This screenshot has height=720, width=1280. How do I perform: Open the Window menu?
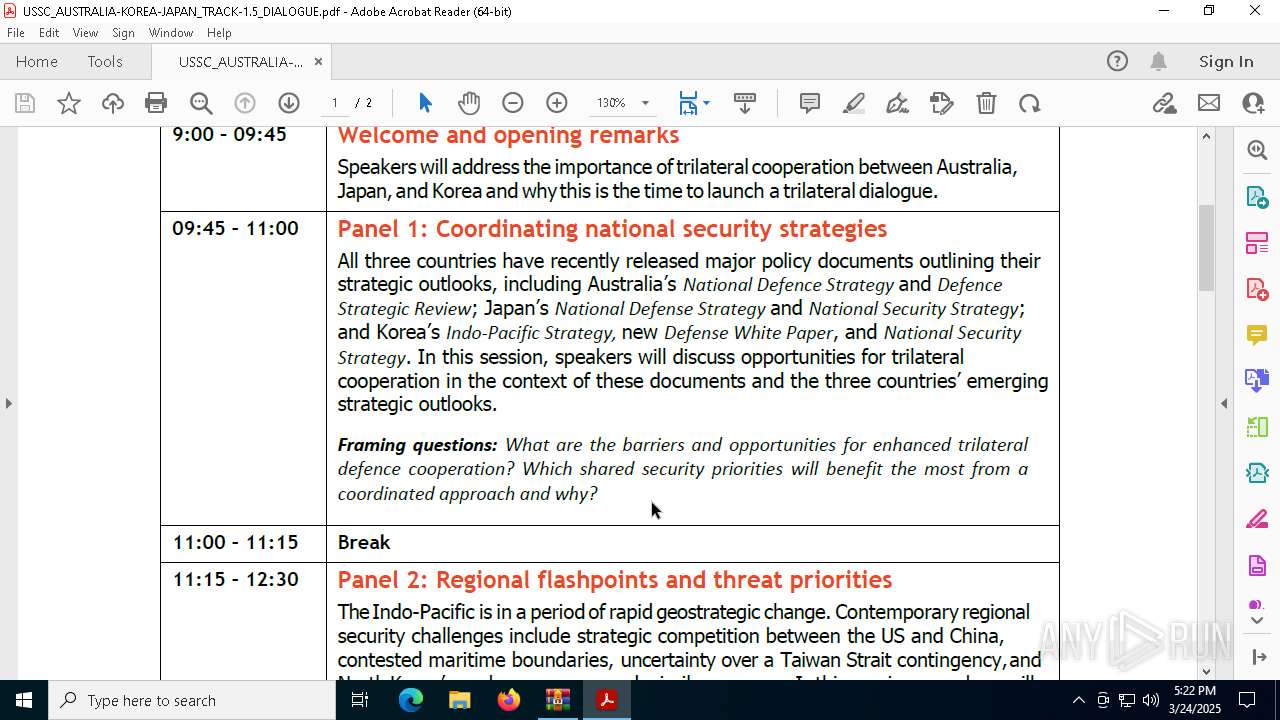pyautogui.click(x=171, y=33)
